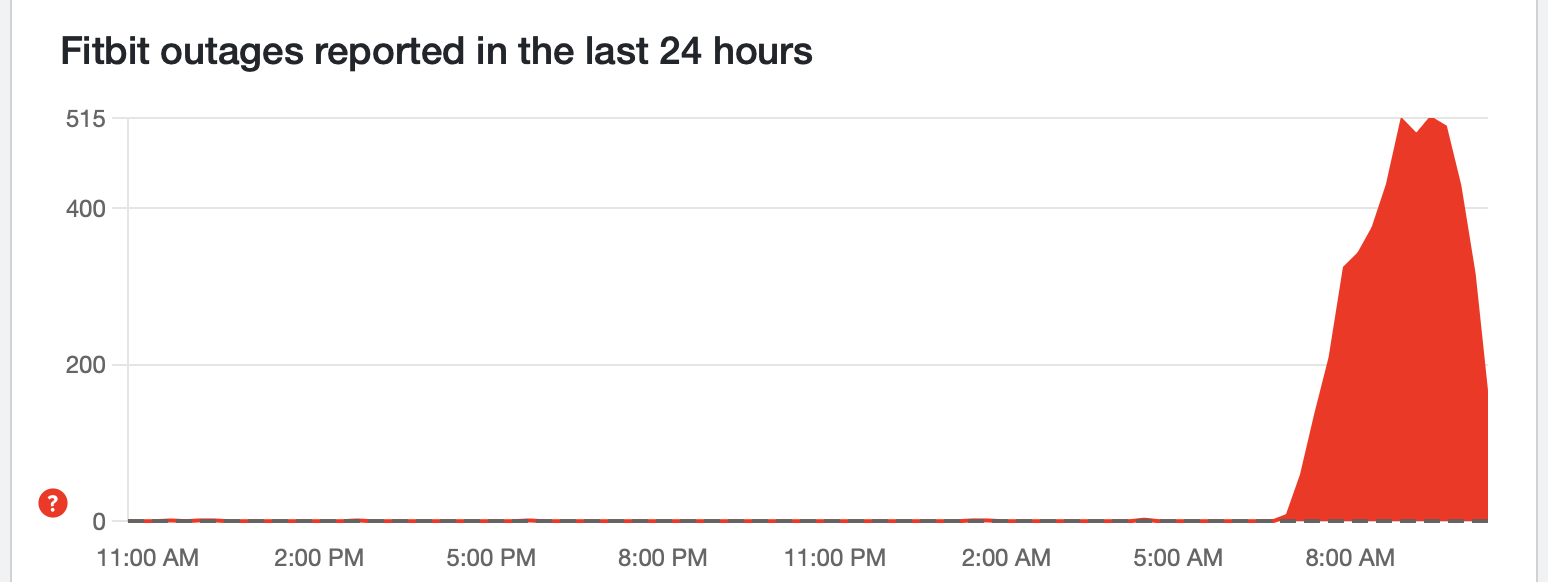Viewport: 1548px width, 582px height.
Task: Select the 0 y-axis label
Action: 98,521
